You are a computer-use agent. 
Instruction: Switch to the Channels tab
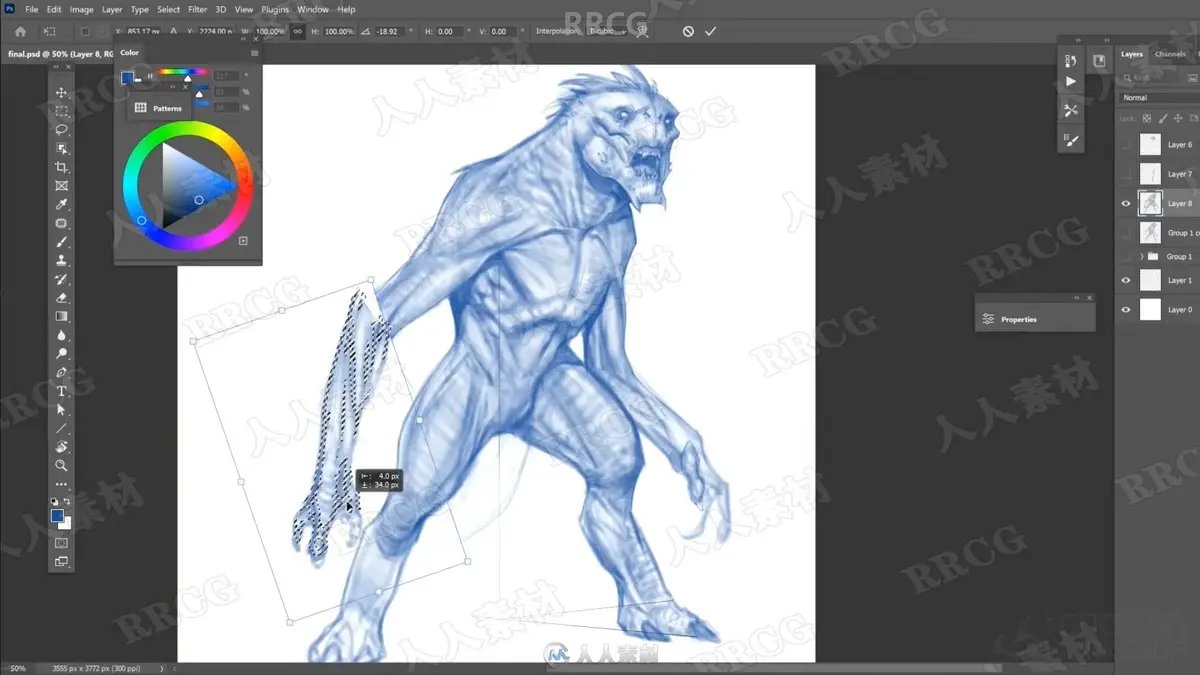[x=1169, y=54]
